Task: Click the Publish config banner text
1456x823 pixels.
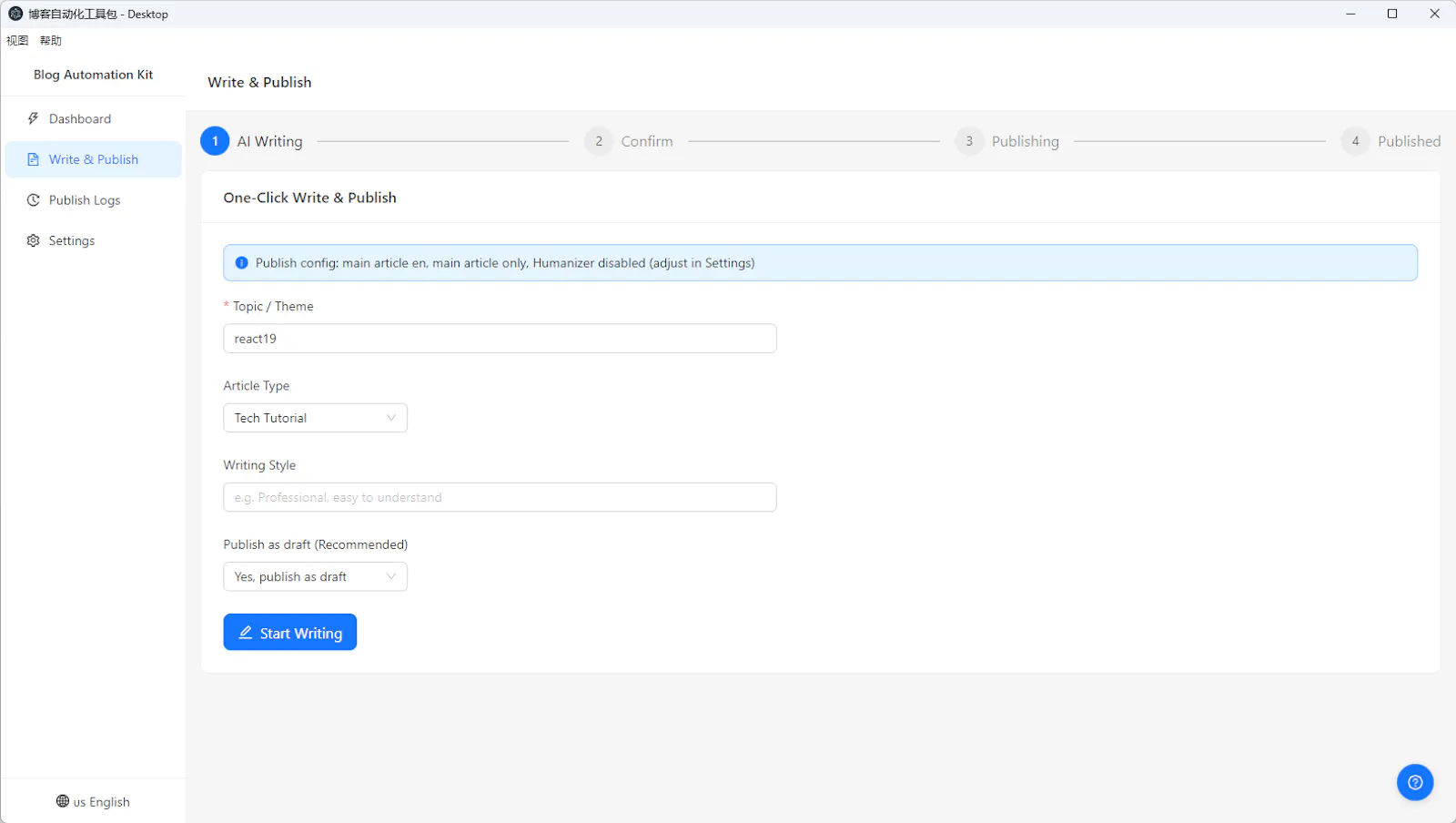Action: pos(505,263)
